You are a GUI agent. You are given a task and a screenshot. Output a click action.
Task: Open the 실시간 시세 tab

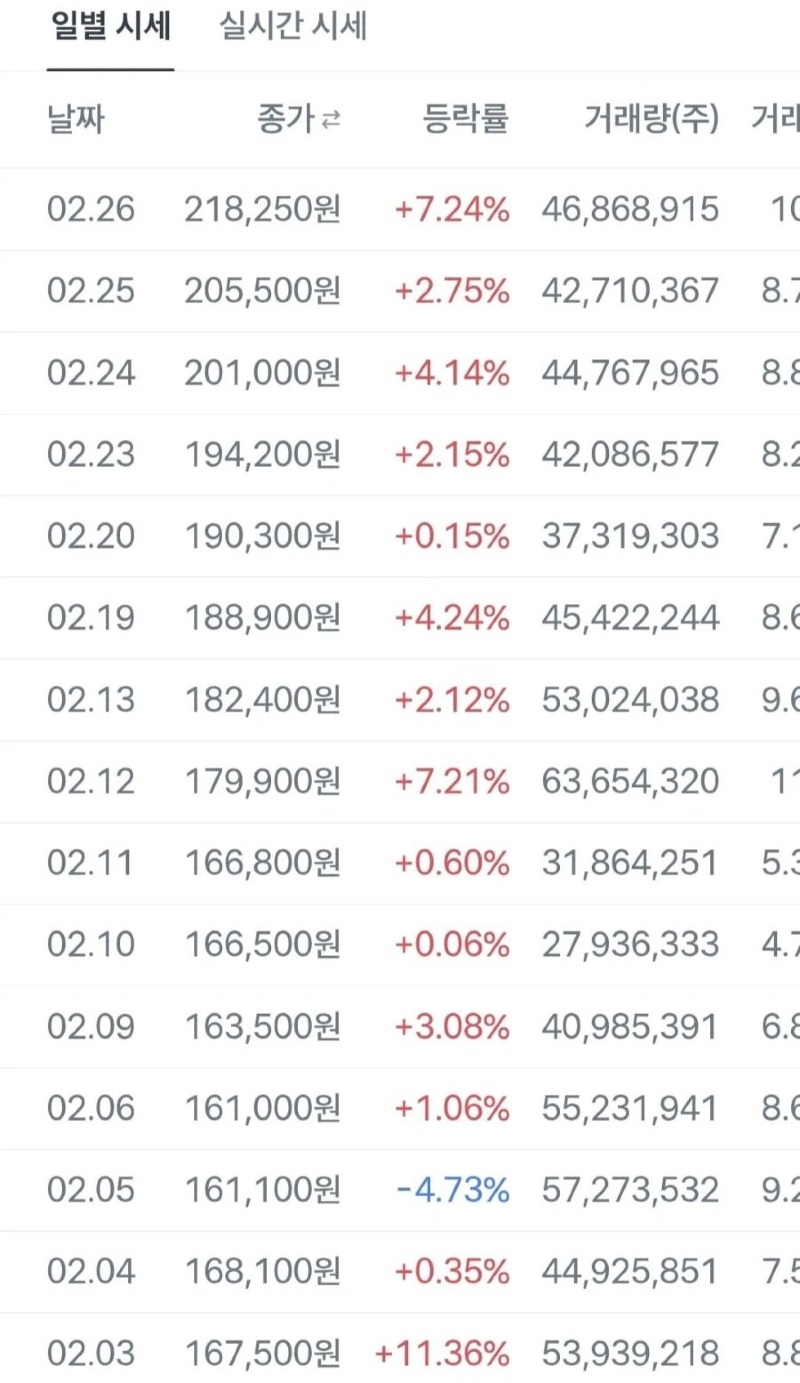click(293, 27)
